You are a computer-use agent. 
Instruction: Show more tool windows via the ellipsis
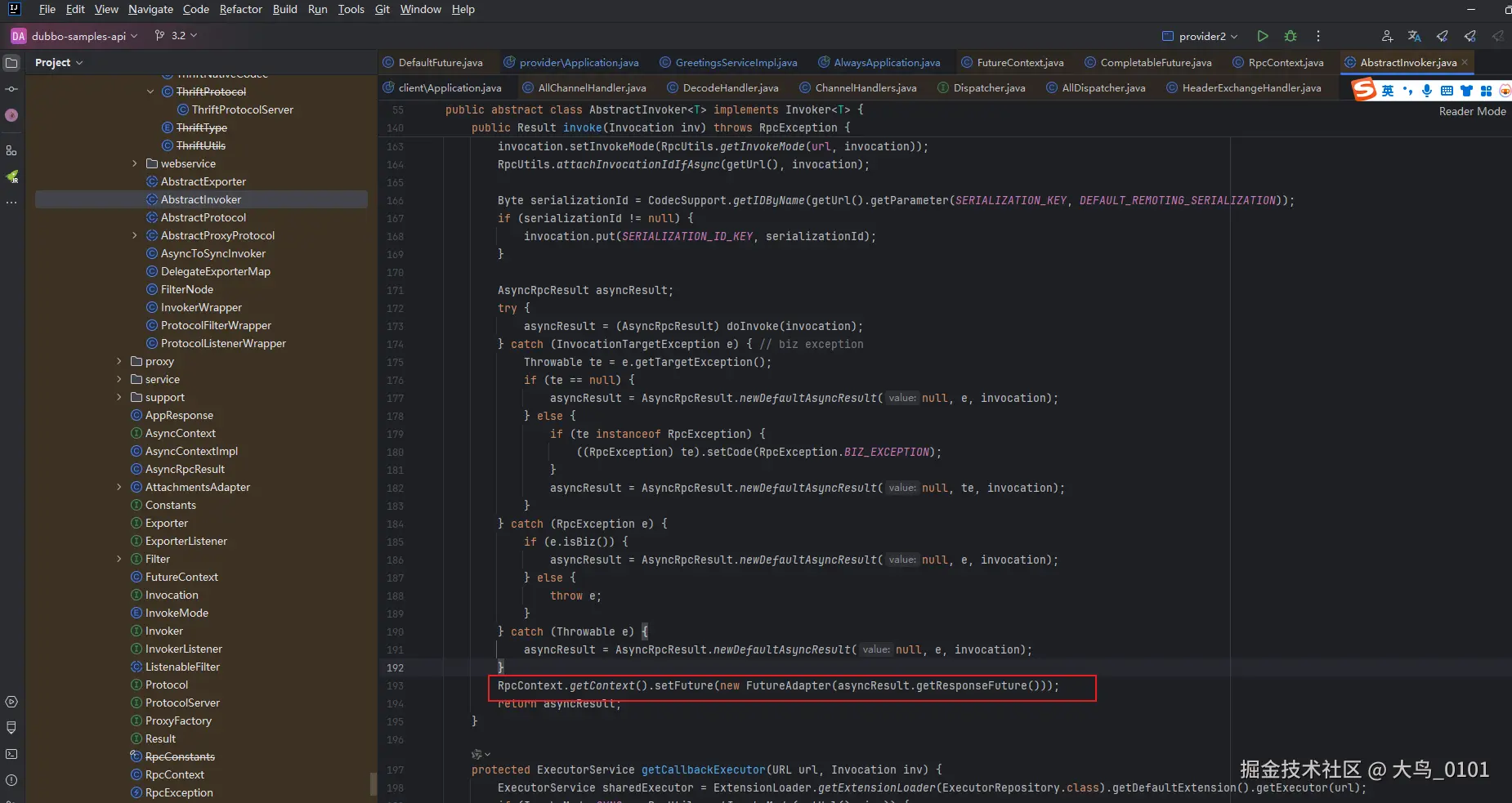coord(11,203)
